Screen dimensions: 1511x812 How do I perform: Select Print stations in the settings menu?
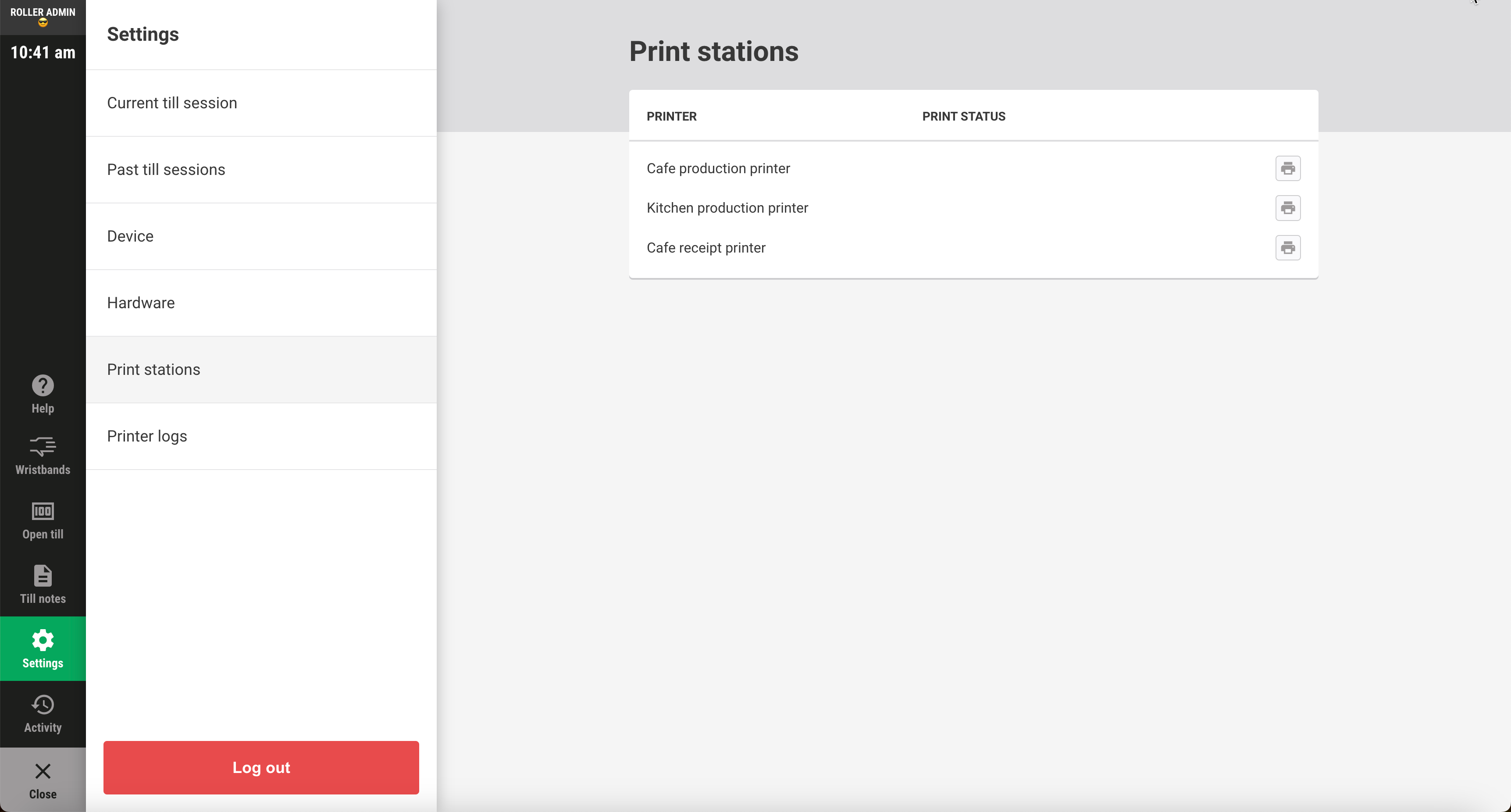click(153, 370)
